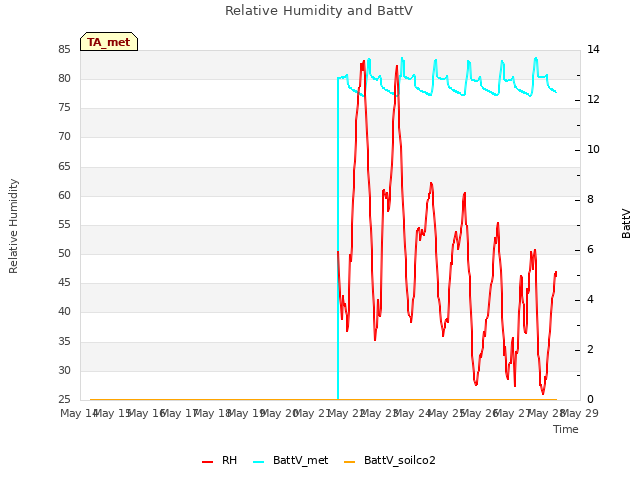The image size is (640, 480).
Task: Click the 75 tick on humidity axis
Action: point(64,108)
